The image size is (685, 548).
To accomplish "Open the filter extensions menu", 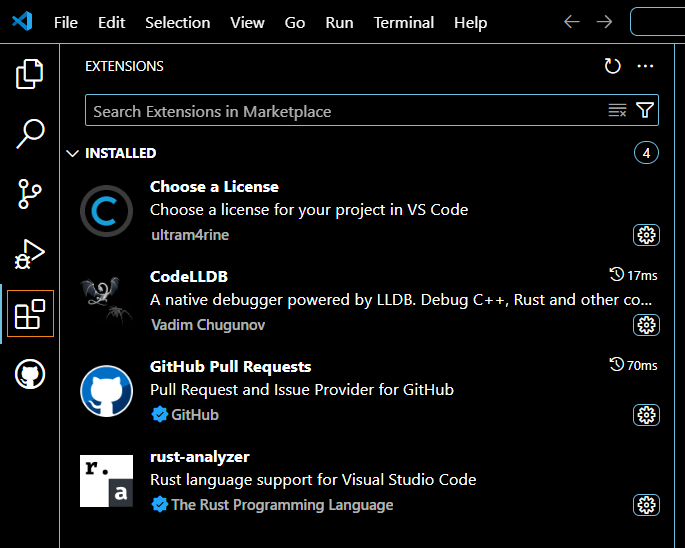I will [x=645, y=110].
